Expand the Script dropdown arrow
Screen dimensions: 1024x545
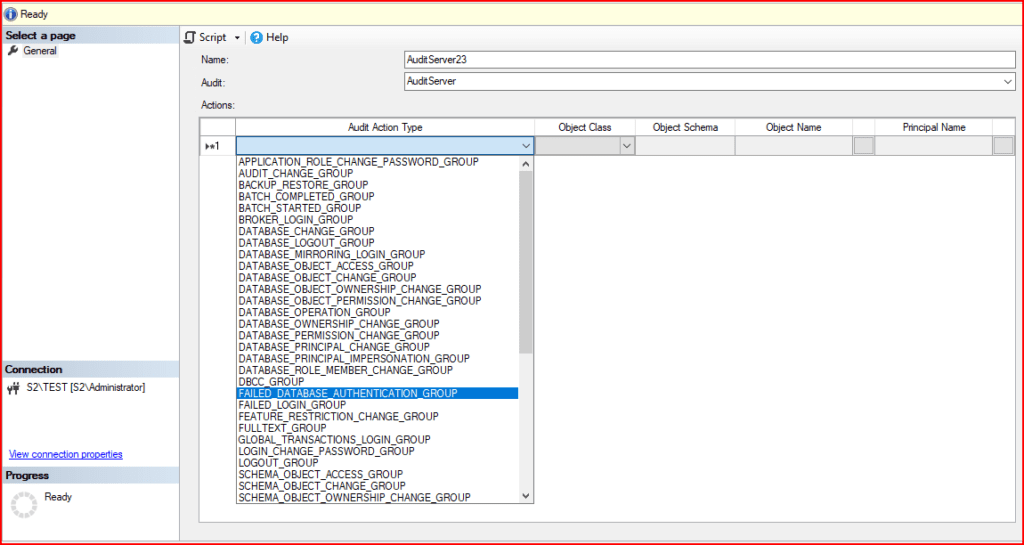pyautogui.click(x=237, y=38)
